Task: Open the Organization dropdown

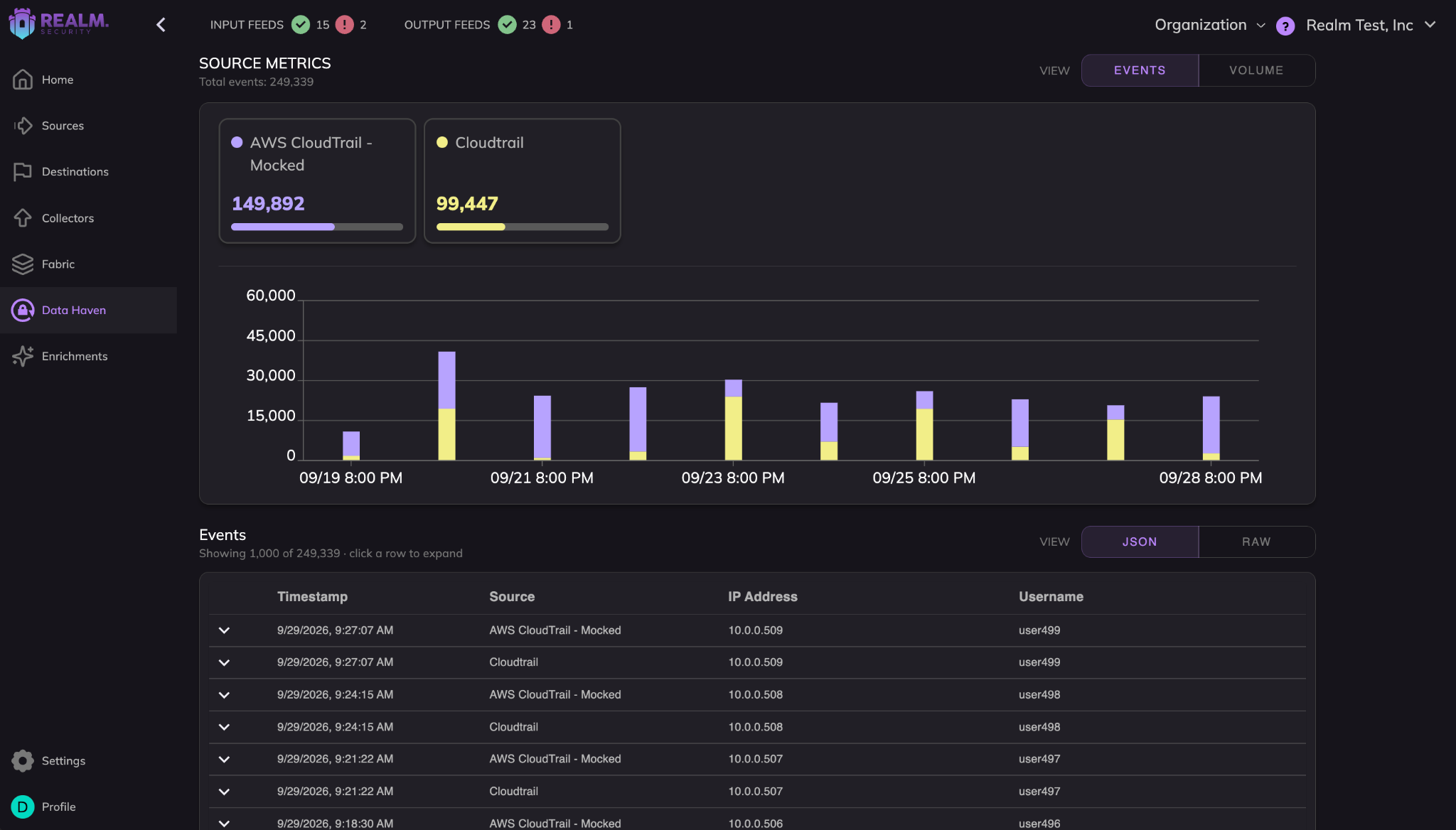Action: pos(1209,25)
